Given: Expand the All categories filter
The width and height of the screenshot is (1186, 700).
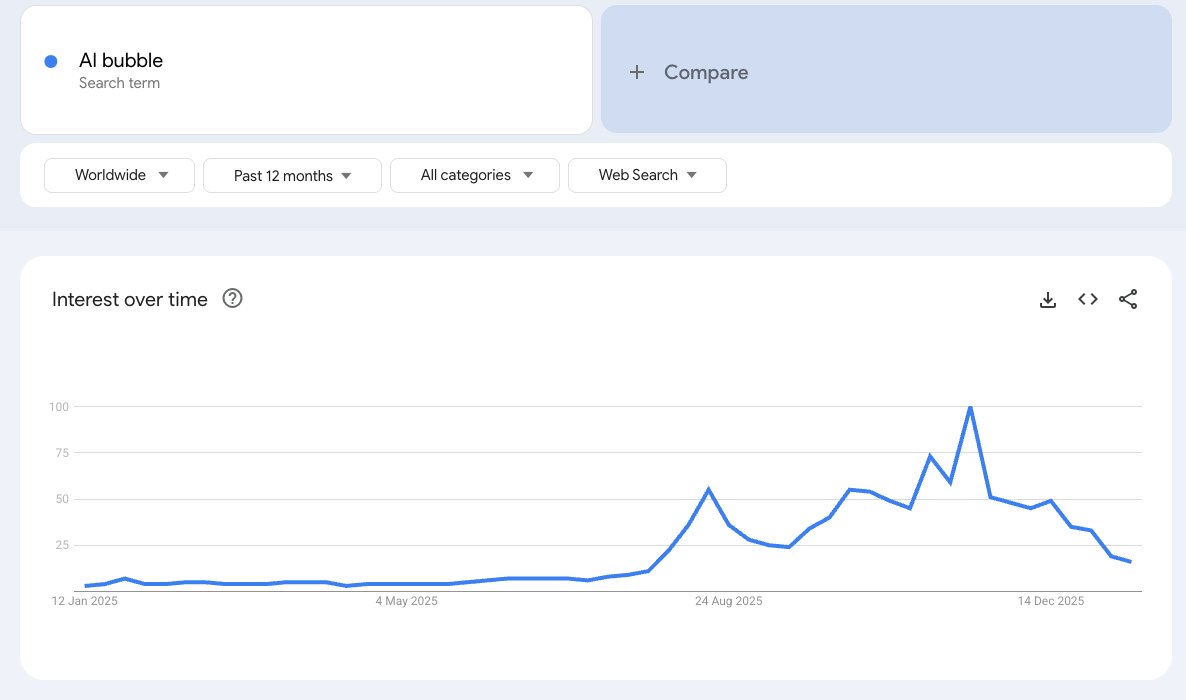Looking at the screenshot, I should (474, 175).
